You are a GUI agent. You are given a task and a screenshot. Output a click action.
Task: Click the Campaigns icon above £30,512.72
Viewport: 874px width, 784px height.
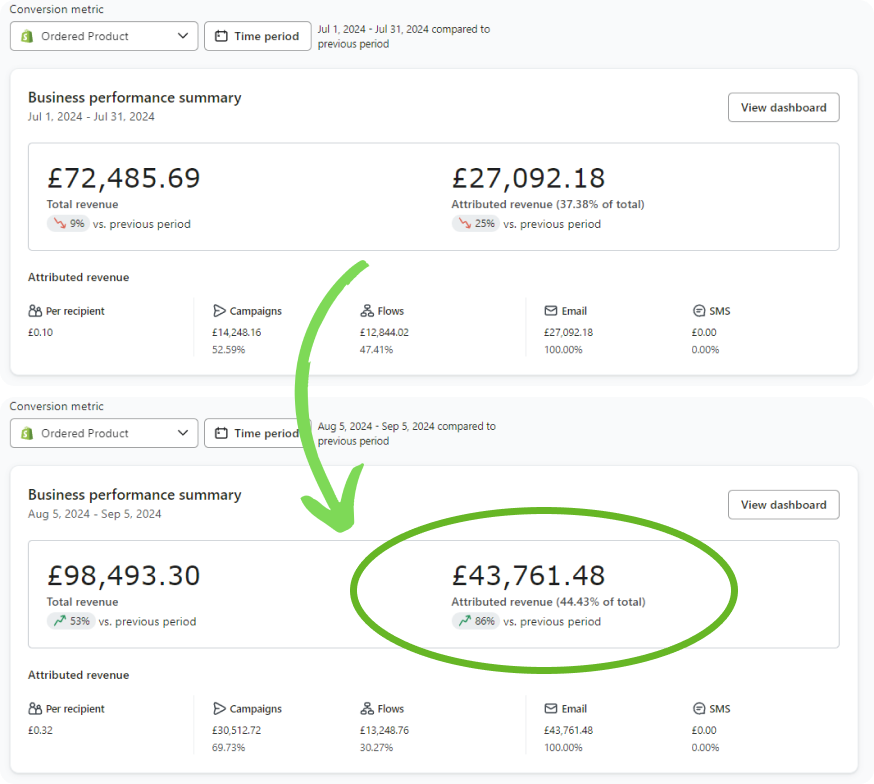tap(219, 709)
